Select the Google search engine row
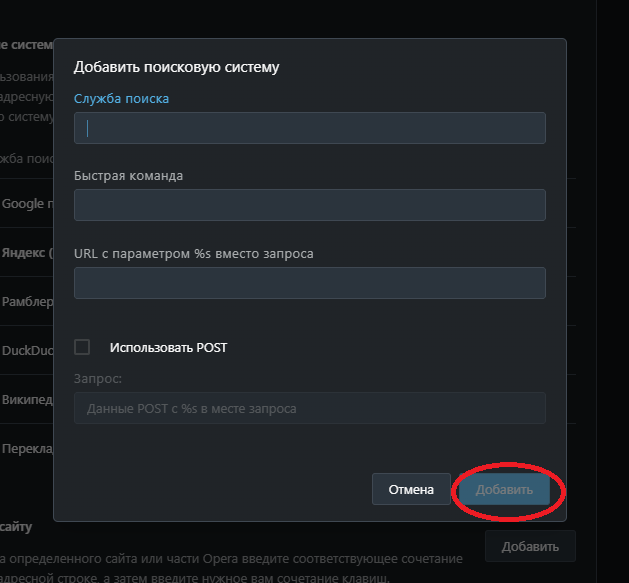The image size is (629, 583). coord(24,204)
